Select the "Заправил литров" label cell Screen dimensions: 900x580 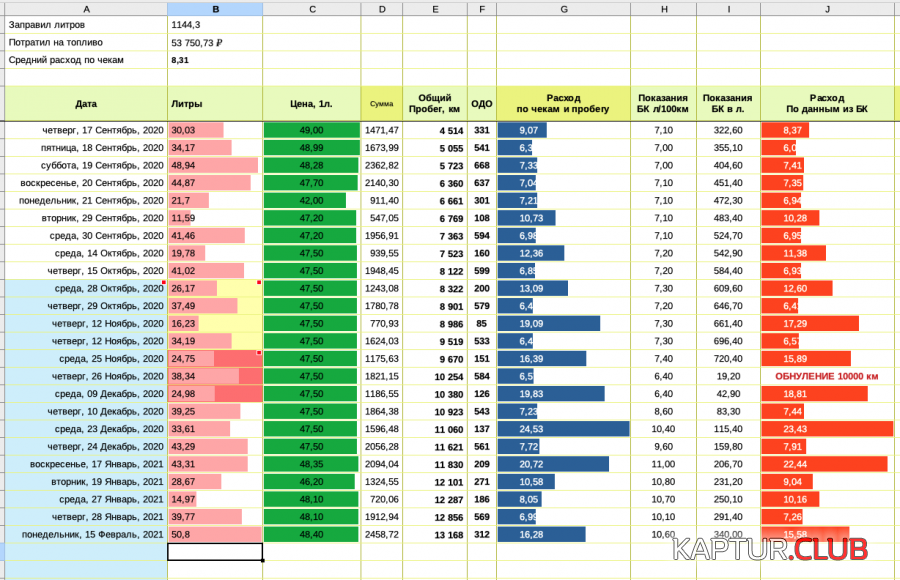tap(85, 25)
